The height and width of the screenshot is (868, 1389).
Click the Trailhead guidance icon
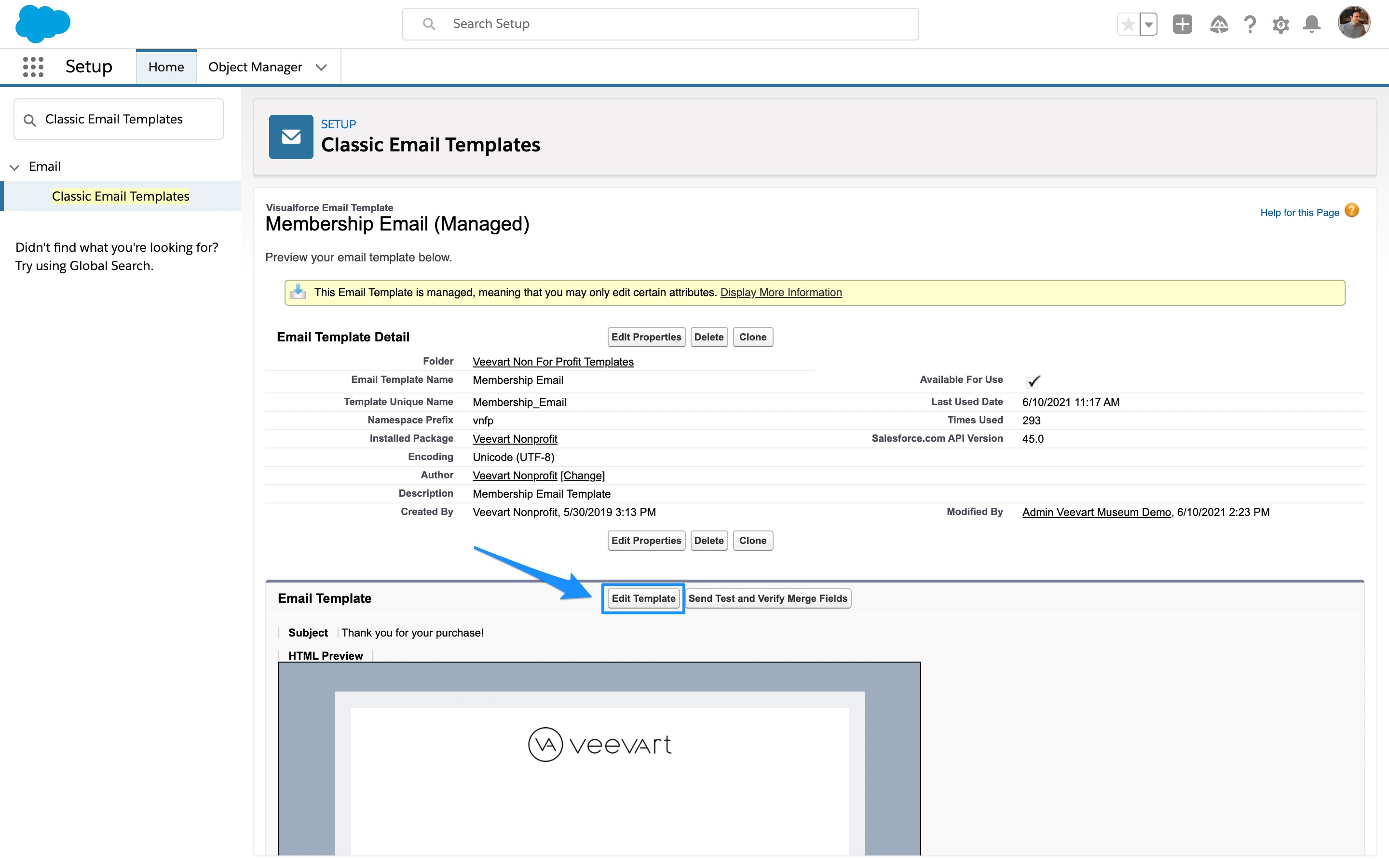click(x=1219, y=24)
